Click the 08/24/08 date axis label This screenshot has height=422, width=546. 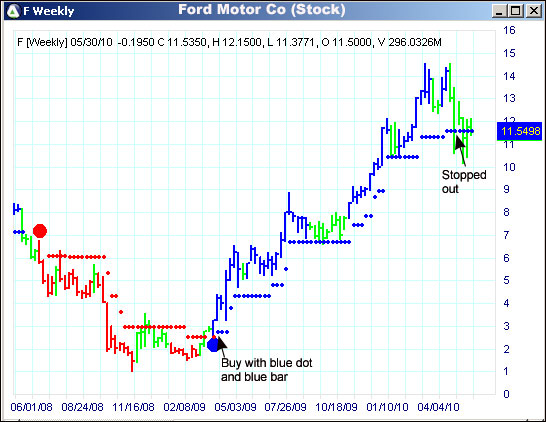[83, 407]
